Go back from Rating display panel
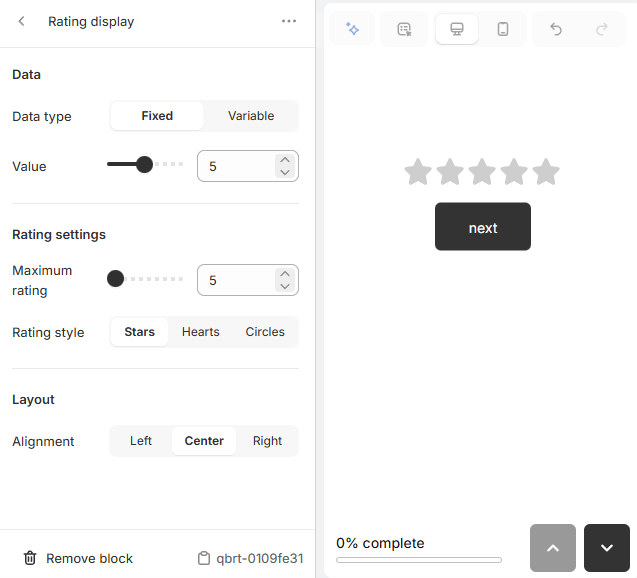 coord(22,21)
